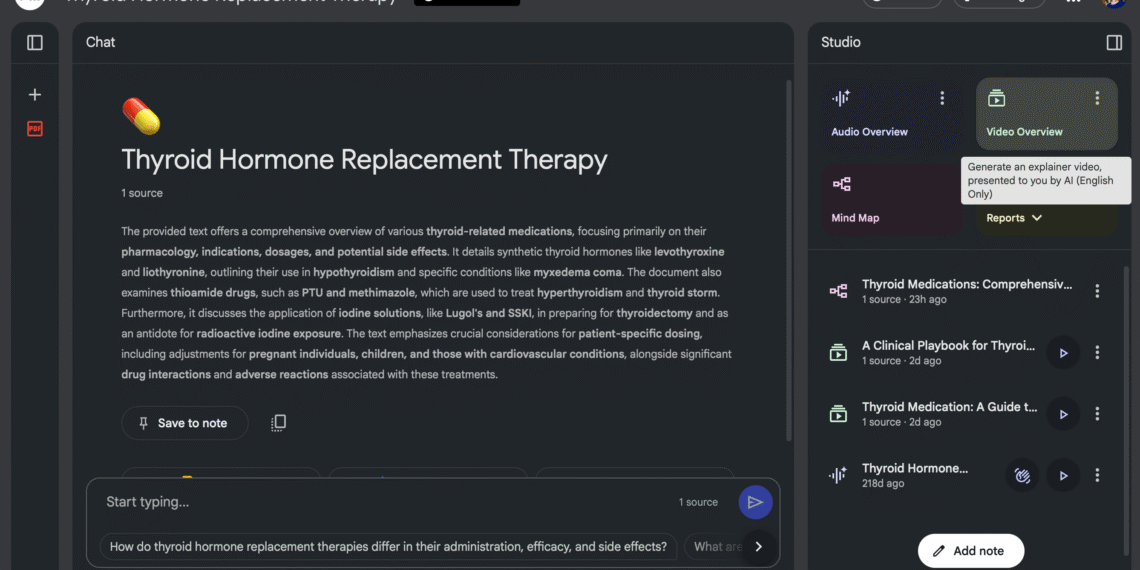Play Thyroid Hormone audio overview
This screenshot has height=570, width=1140.
coord(1063,476)
